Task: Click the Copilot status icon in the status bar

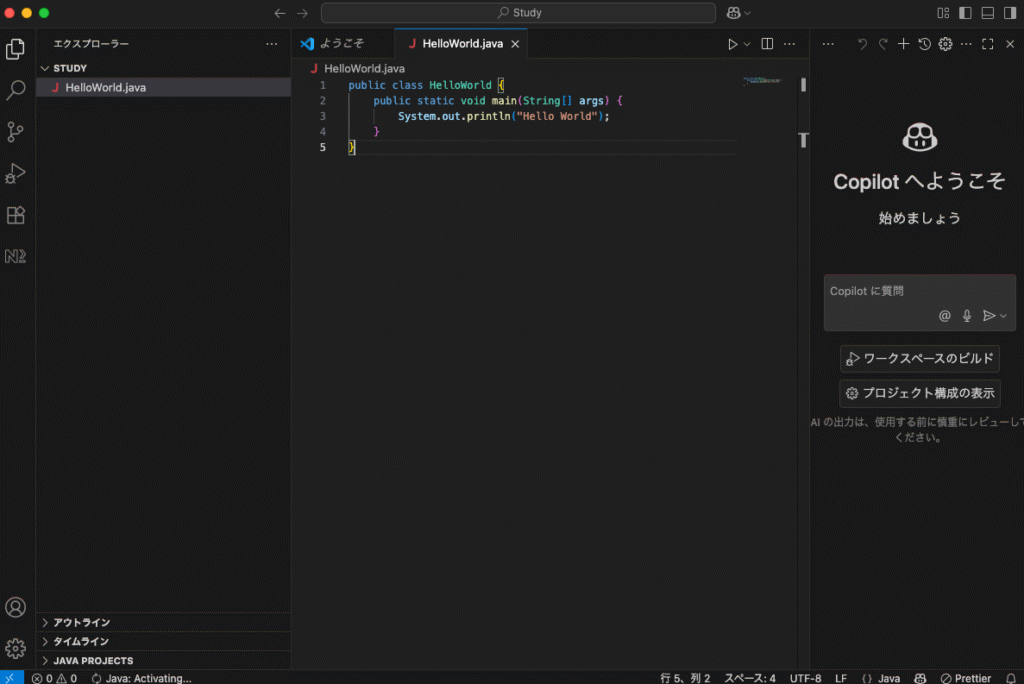Action: pyautogui.click(x=920, y=678)
